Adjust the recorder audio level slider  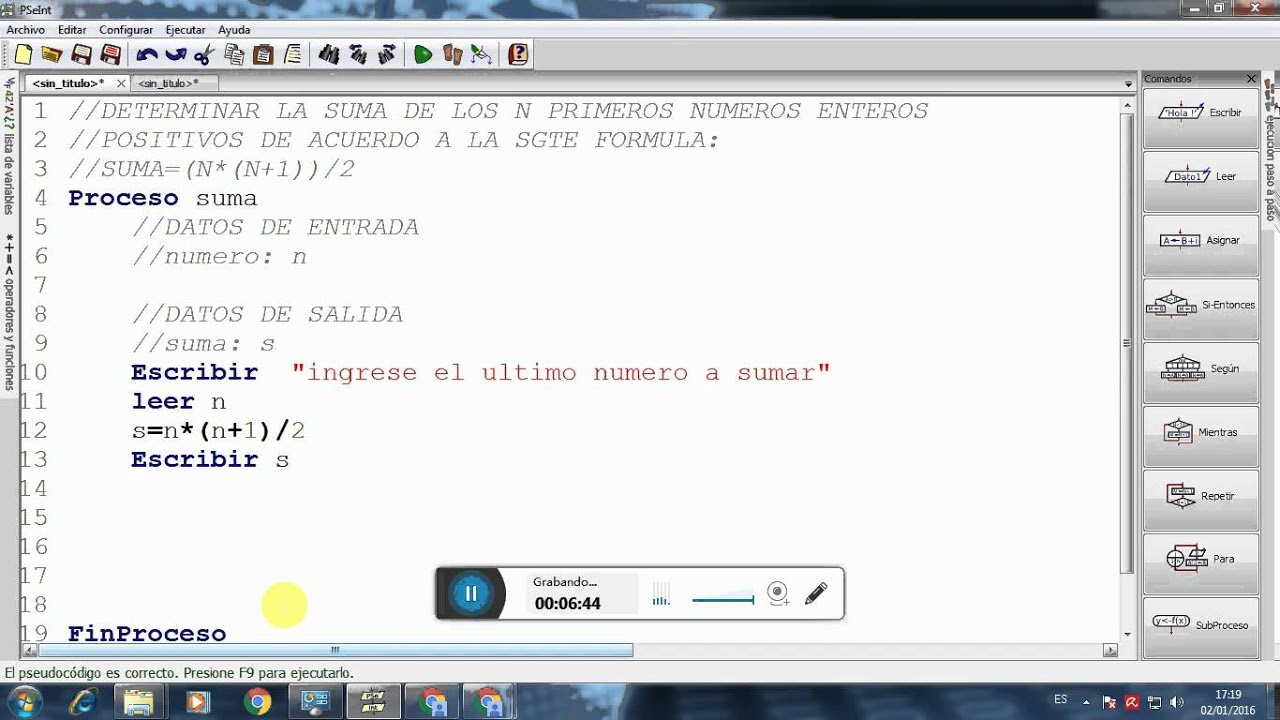pos(723,600)
